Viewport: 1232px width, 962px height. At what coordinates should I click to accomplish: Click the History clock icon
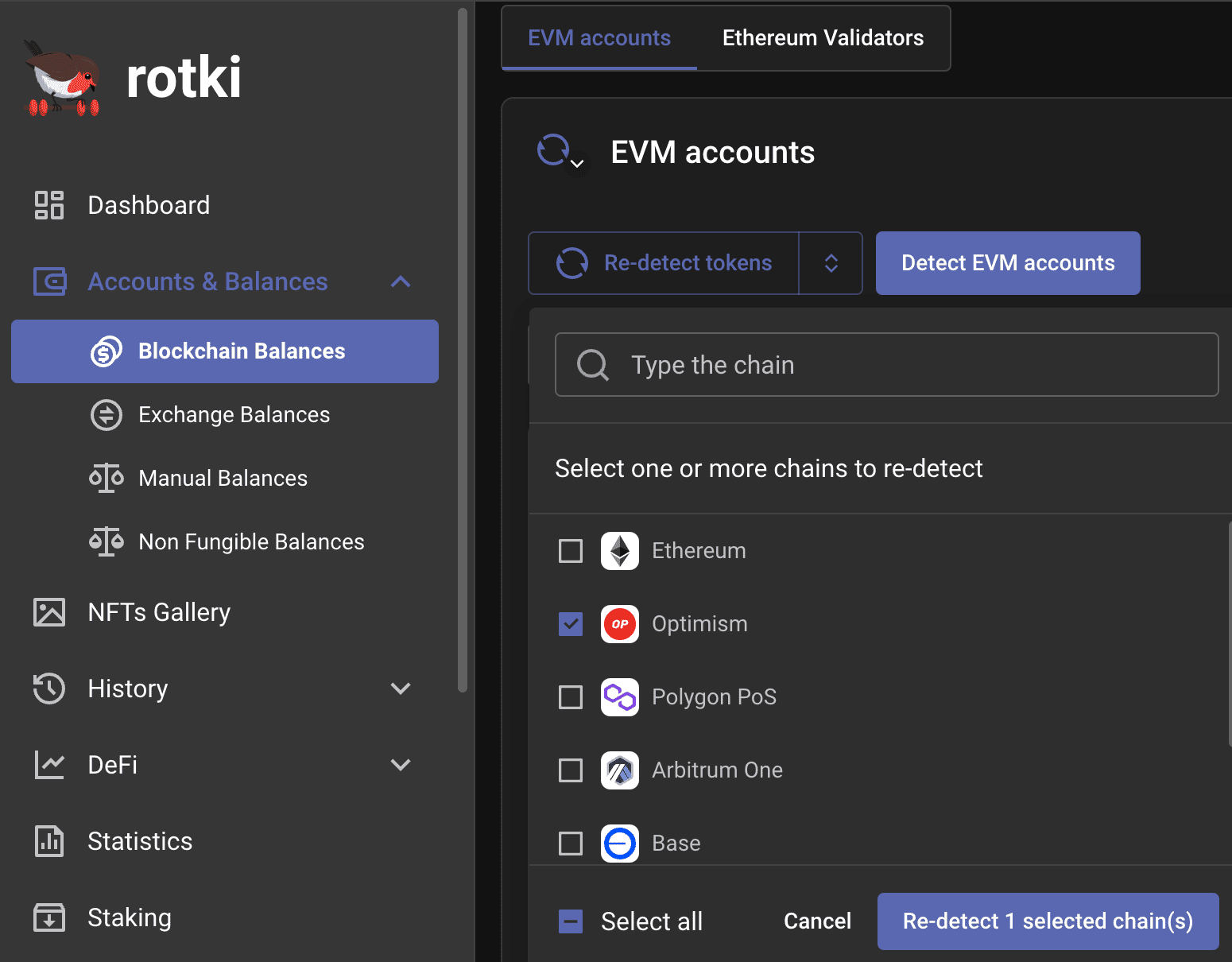(x=49, y=689)
